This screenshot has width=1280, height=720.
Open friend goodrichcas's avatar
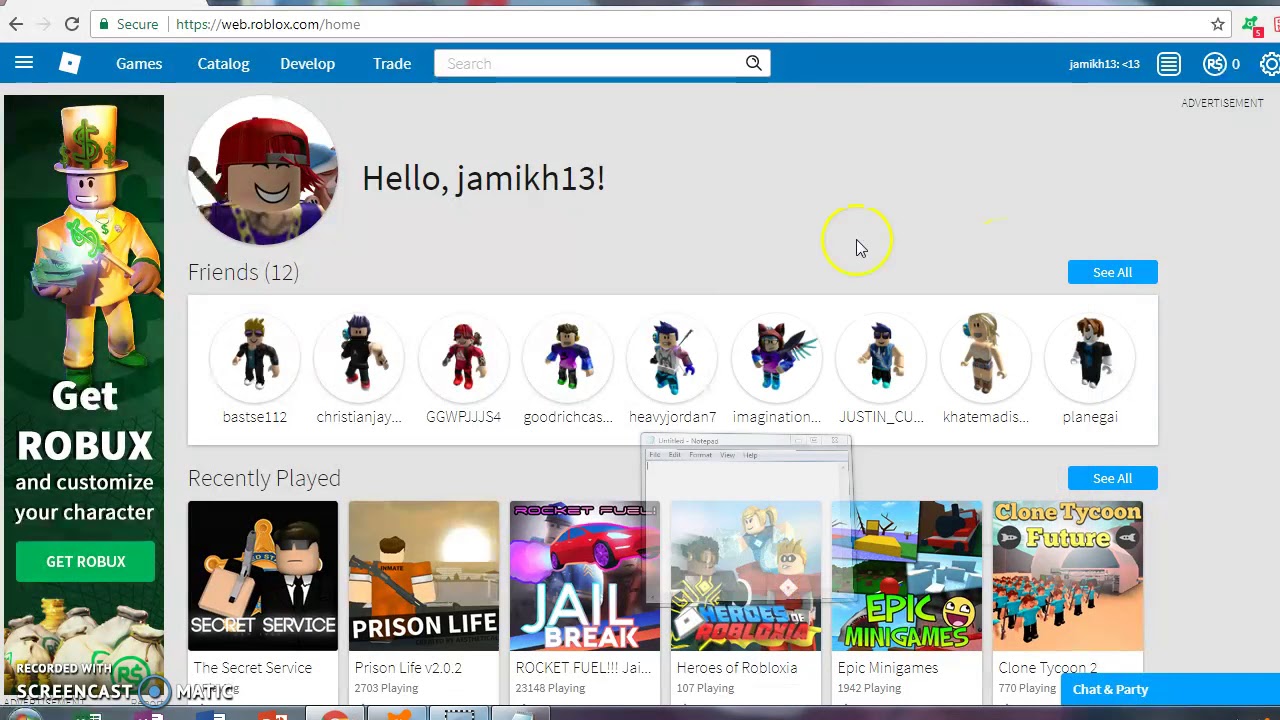[x=568, y=357]
